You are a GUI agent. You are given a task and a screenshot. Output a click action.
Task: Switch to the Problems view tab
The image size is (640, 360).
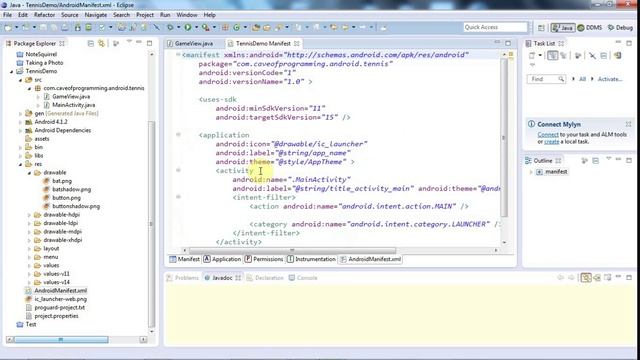[182, 278]
